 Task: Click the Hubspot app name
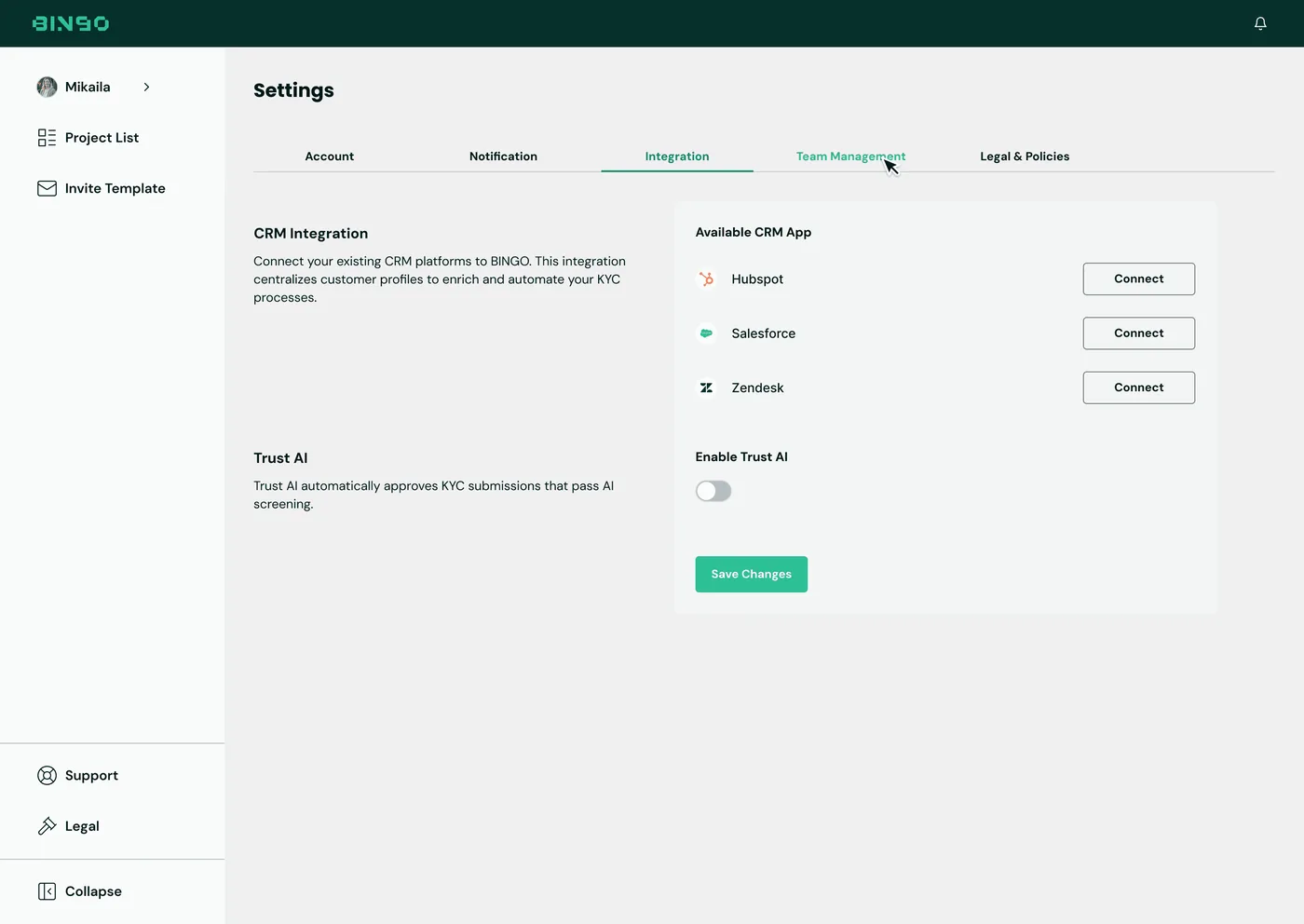(757, 279)
